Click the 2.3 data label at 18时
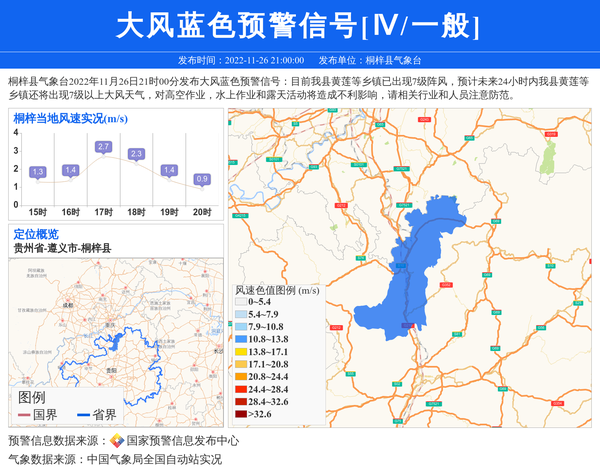Viewport: 600px width, 471px height. pos(136,154)
